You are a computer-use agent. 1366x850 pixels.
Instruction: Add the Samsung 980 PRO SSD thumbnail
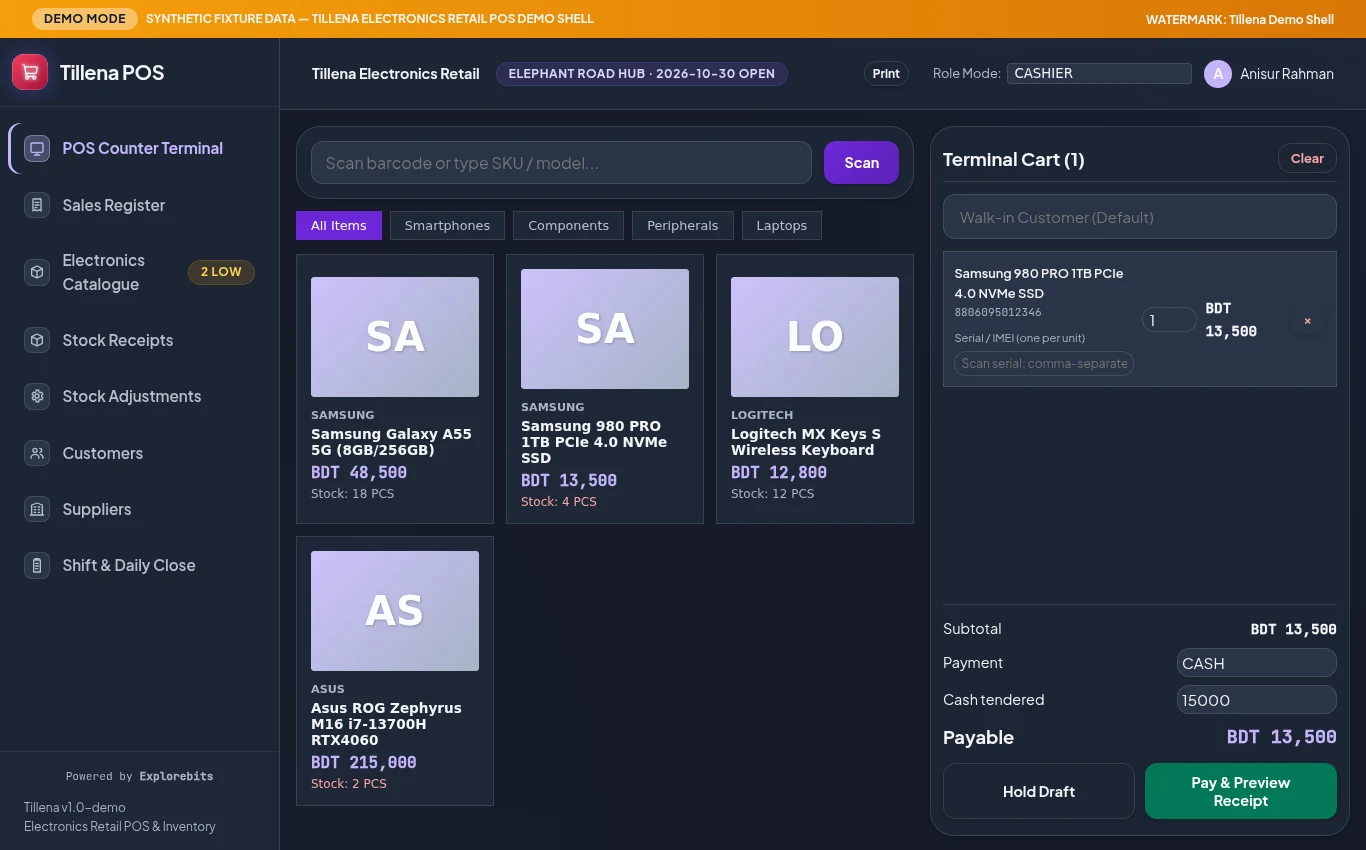[x=605, y=329]
